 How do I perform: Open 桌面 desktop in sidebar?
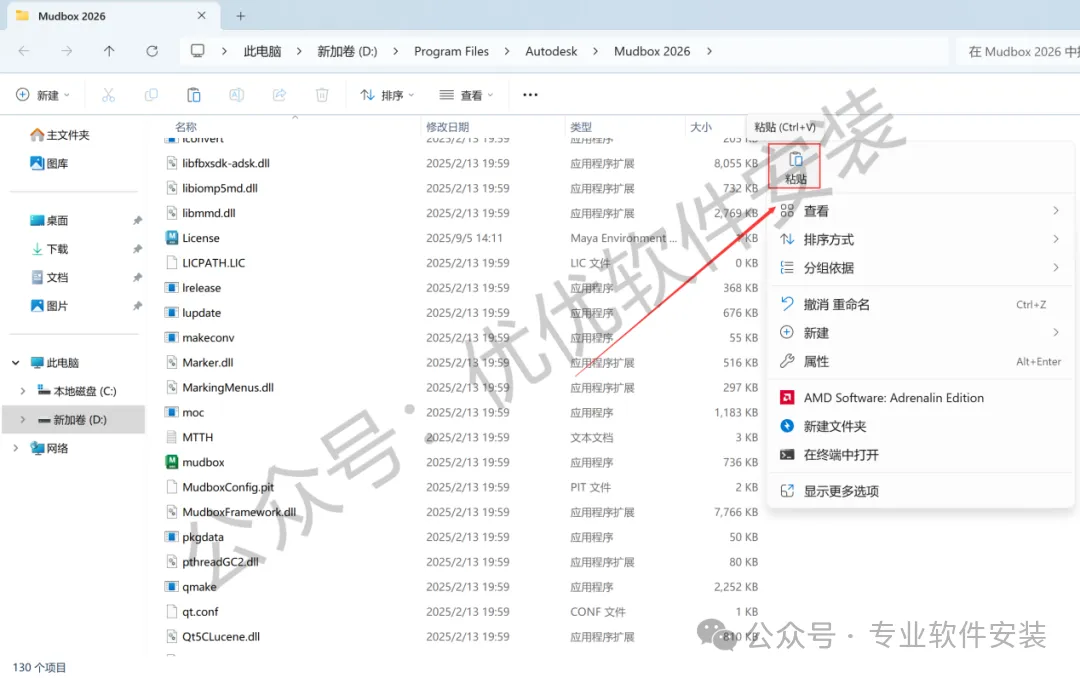click(x=49, y=220)
